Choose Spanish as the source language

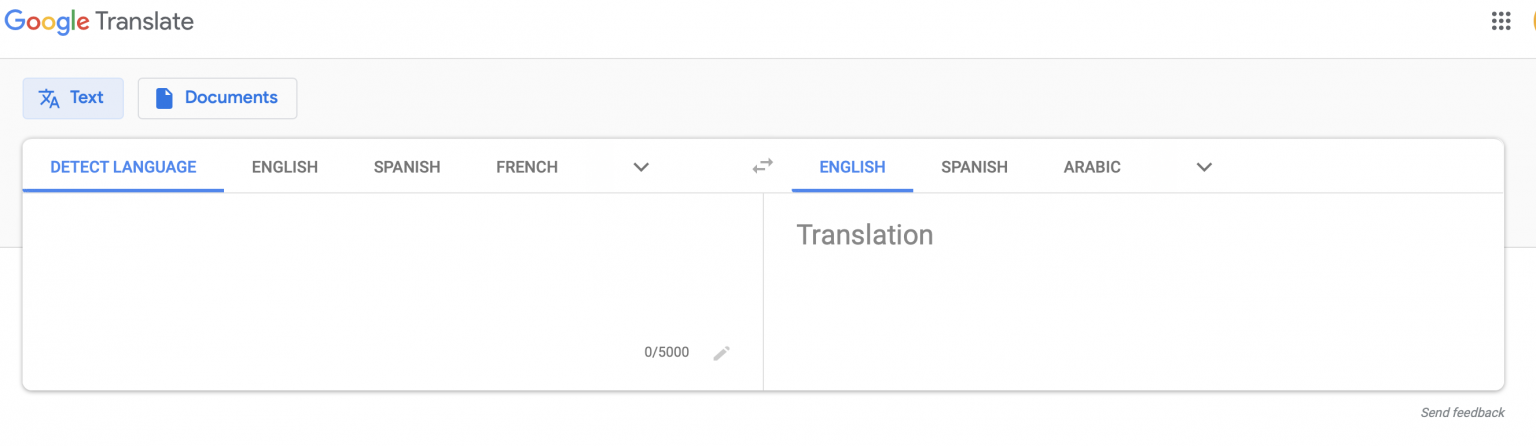pyautogui.click(x=407, y=167)
